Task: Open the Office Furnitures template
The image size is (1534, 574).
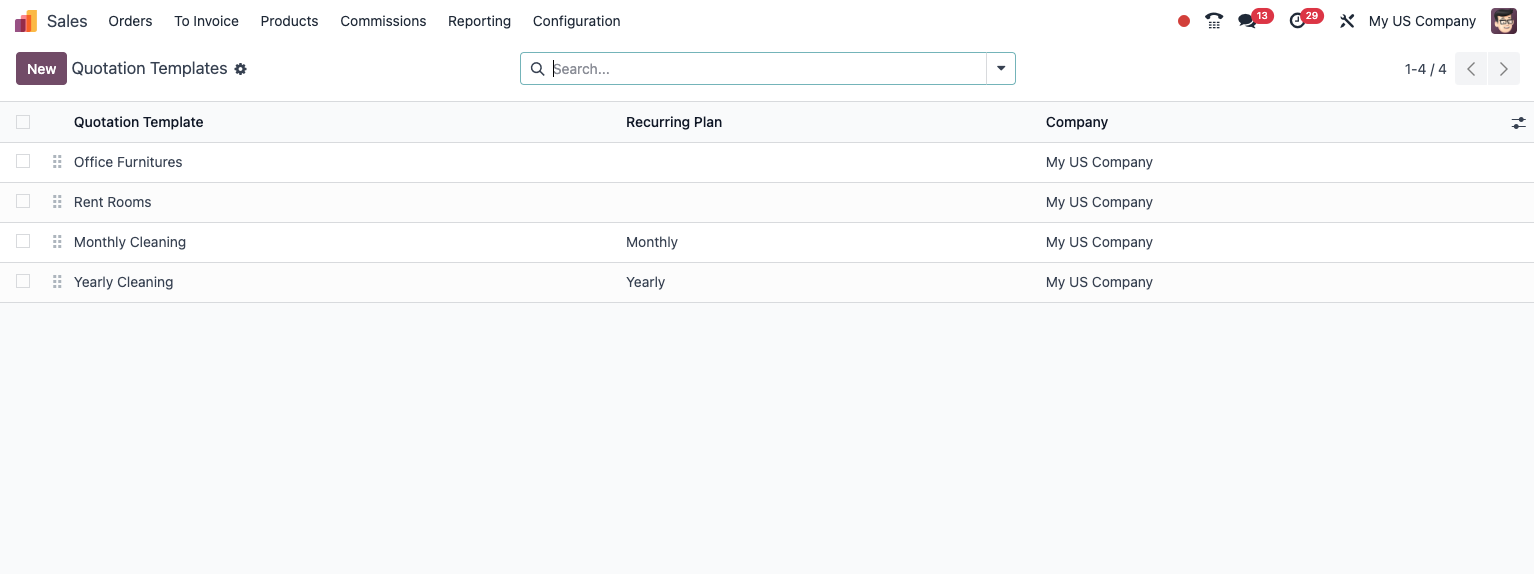Action: [x=128, y=162]
